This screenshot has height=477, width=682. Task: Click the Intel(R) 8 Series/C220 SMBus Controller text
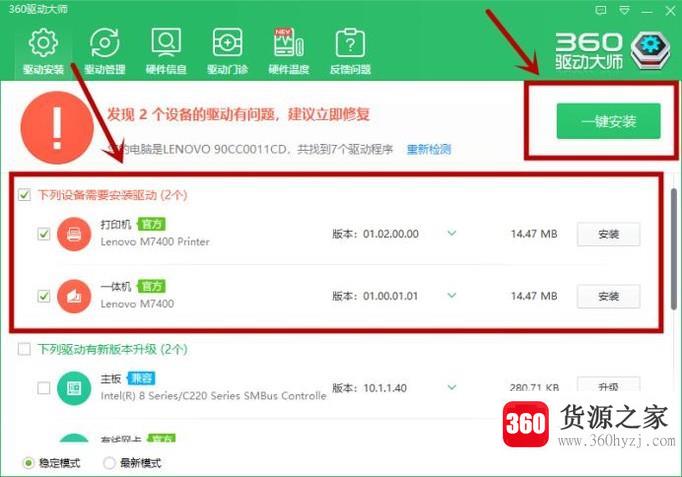pos(213,396)
